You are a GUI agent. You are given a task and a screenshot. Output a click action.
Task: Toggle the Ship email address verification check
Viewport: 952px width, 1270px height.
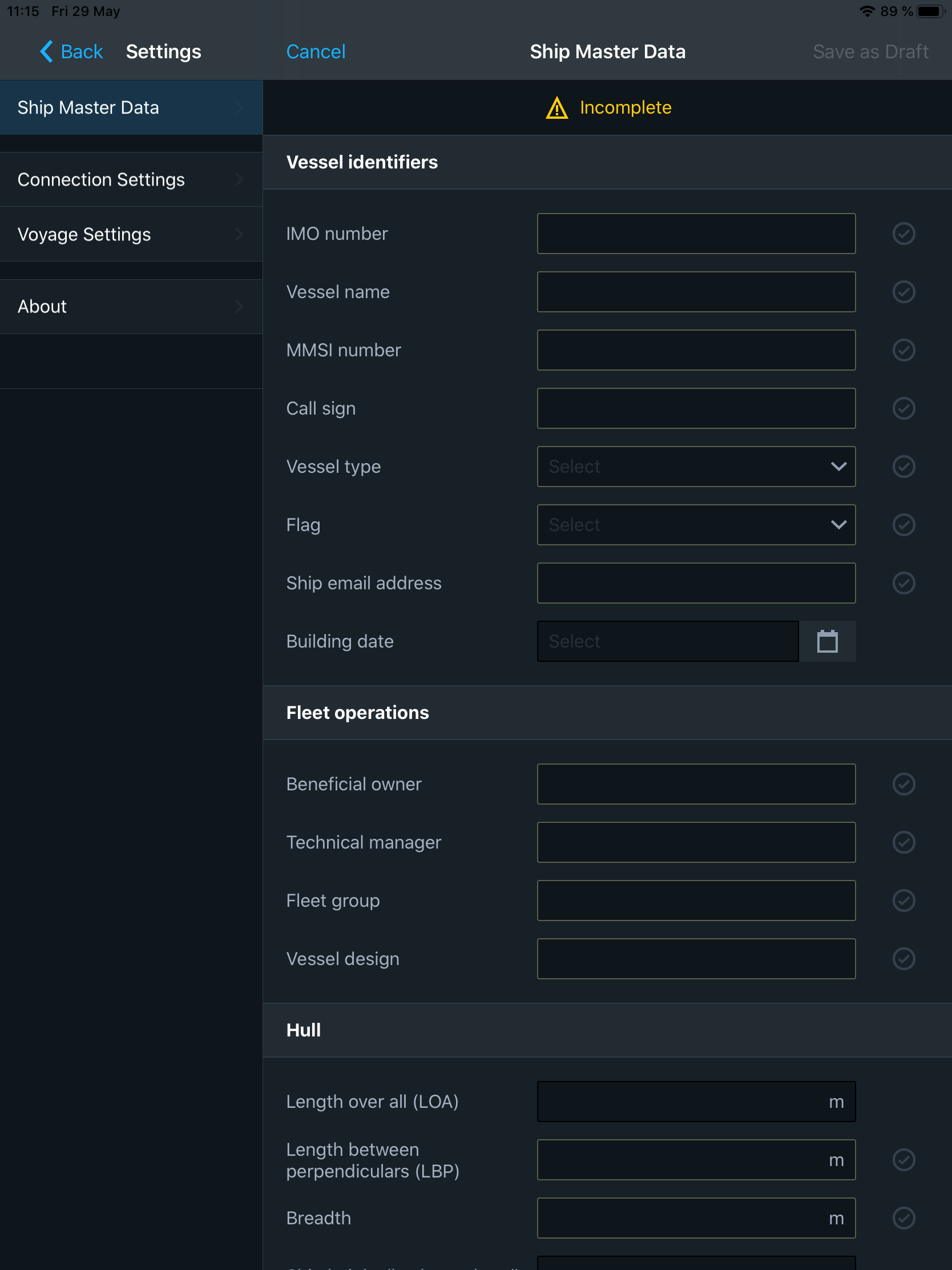(x=903, y=583)
